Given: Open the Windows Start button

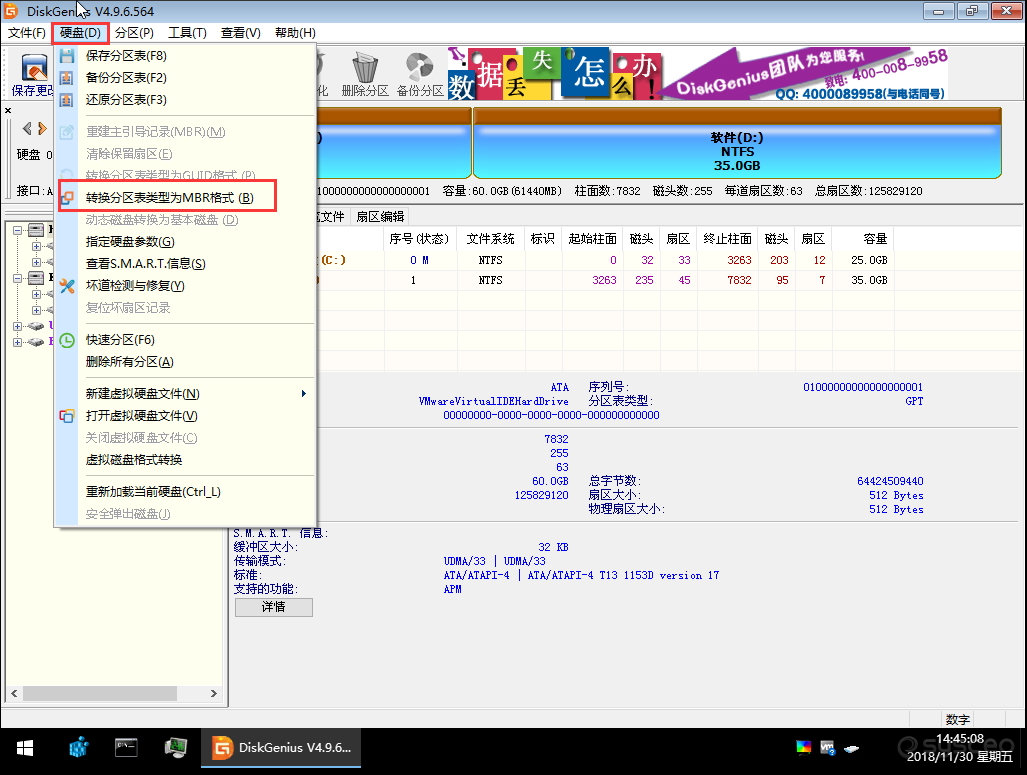Looking at the screenshot, I should [25, 747].
